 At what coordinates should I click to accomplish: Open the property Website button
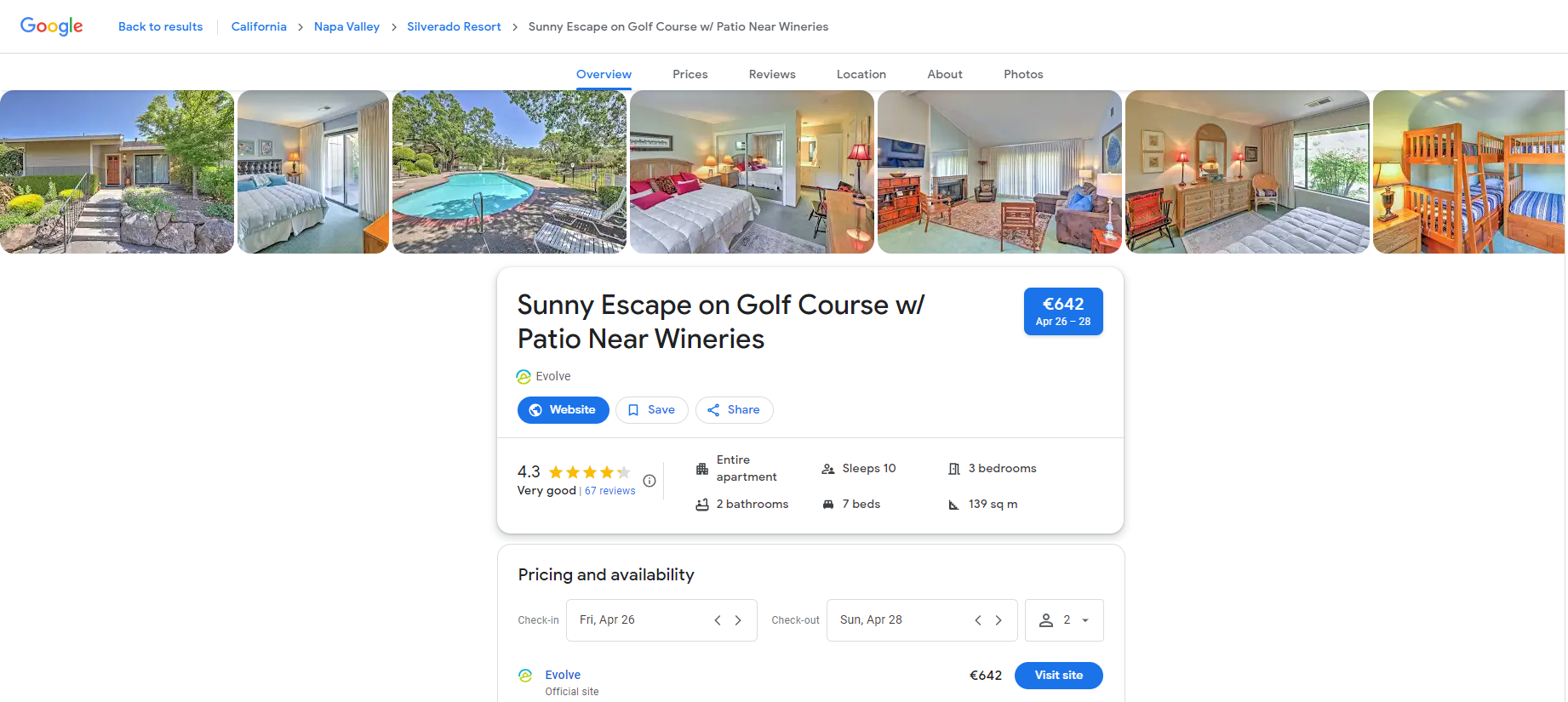tap(564, 410)
